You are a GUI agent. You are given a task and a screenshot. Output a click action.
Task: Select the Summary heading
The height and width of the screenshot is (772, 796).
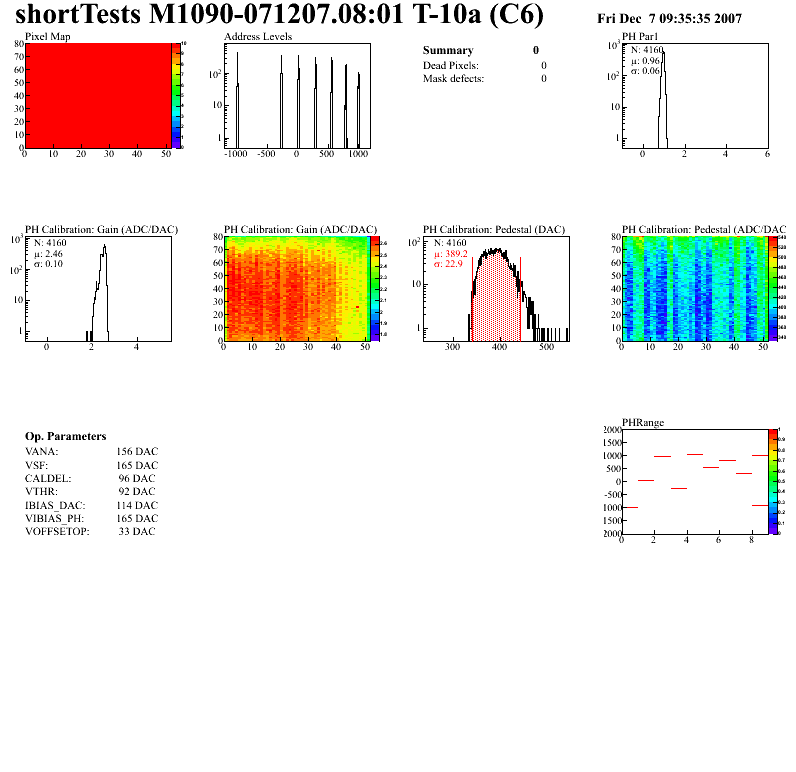click(448, 50)
